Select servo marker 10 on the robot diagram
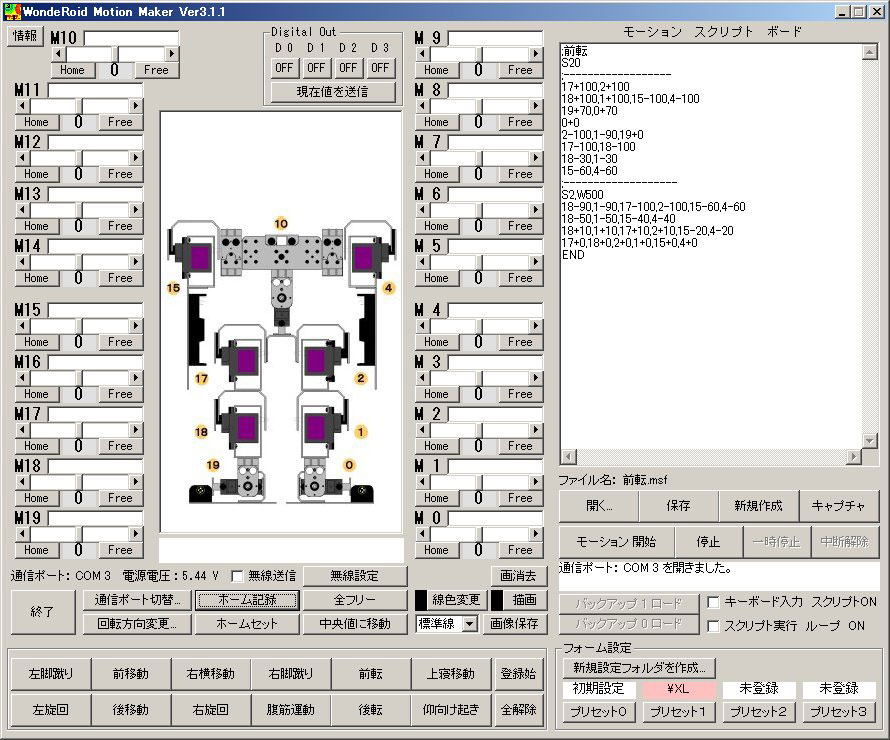This screenshot has width=890, height=740. tap(281, 224)
